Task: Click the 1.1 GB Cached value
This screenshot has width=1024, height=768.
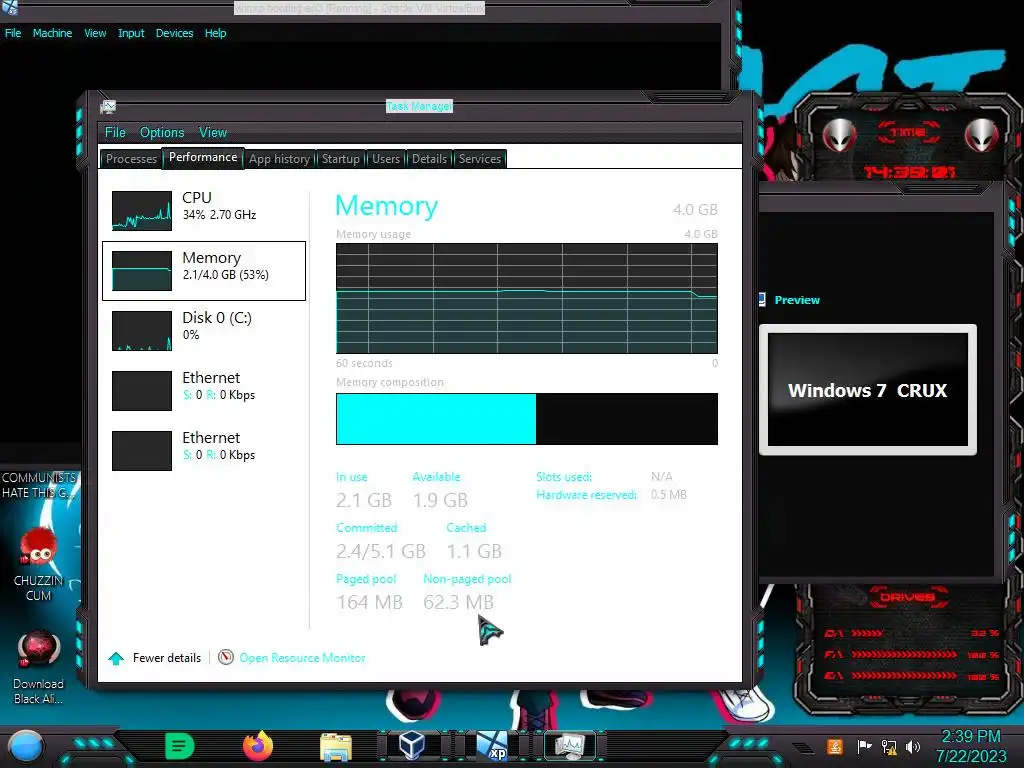Action: click(x=474, y=551)
